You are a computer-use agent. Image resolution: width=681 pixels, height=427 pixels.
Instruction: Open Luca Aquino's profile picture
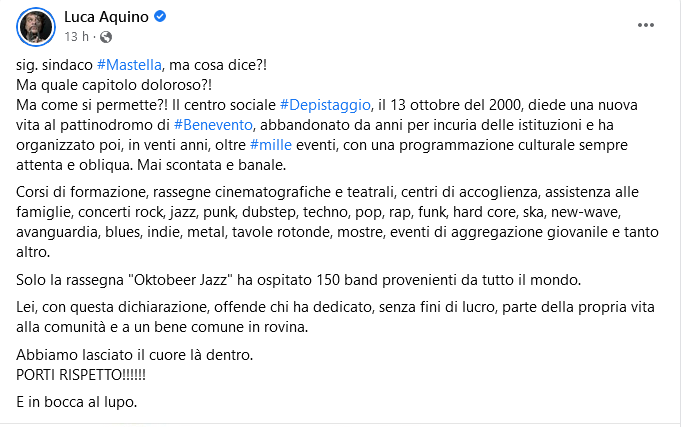[36, 27]
